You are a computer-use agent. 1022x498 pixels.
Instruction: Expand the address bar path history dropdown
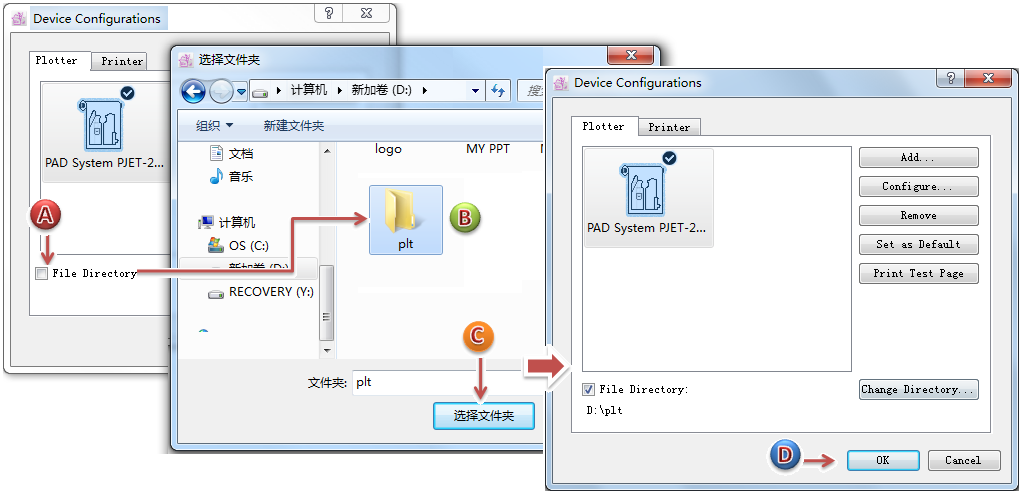(x=476, y=90)
